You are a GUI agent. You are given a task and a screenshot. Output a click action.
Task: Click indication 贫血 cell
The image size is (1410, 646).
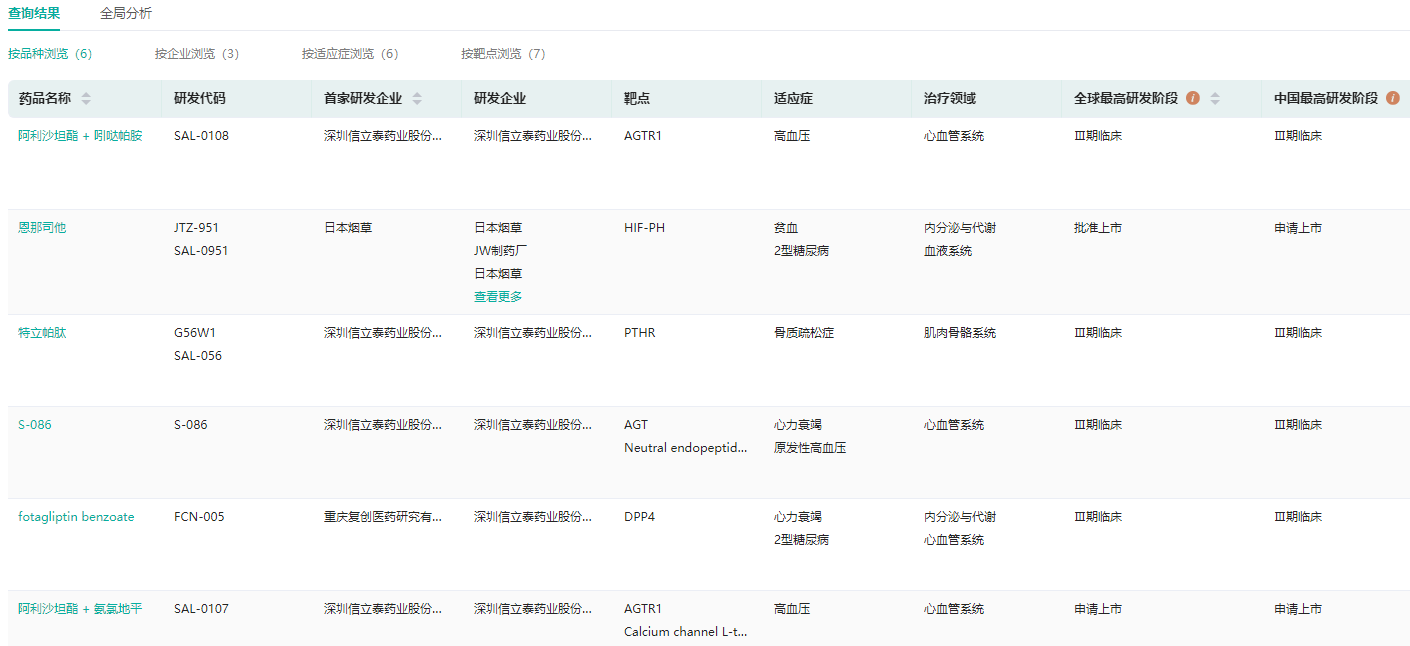click(x=786, y=228)
